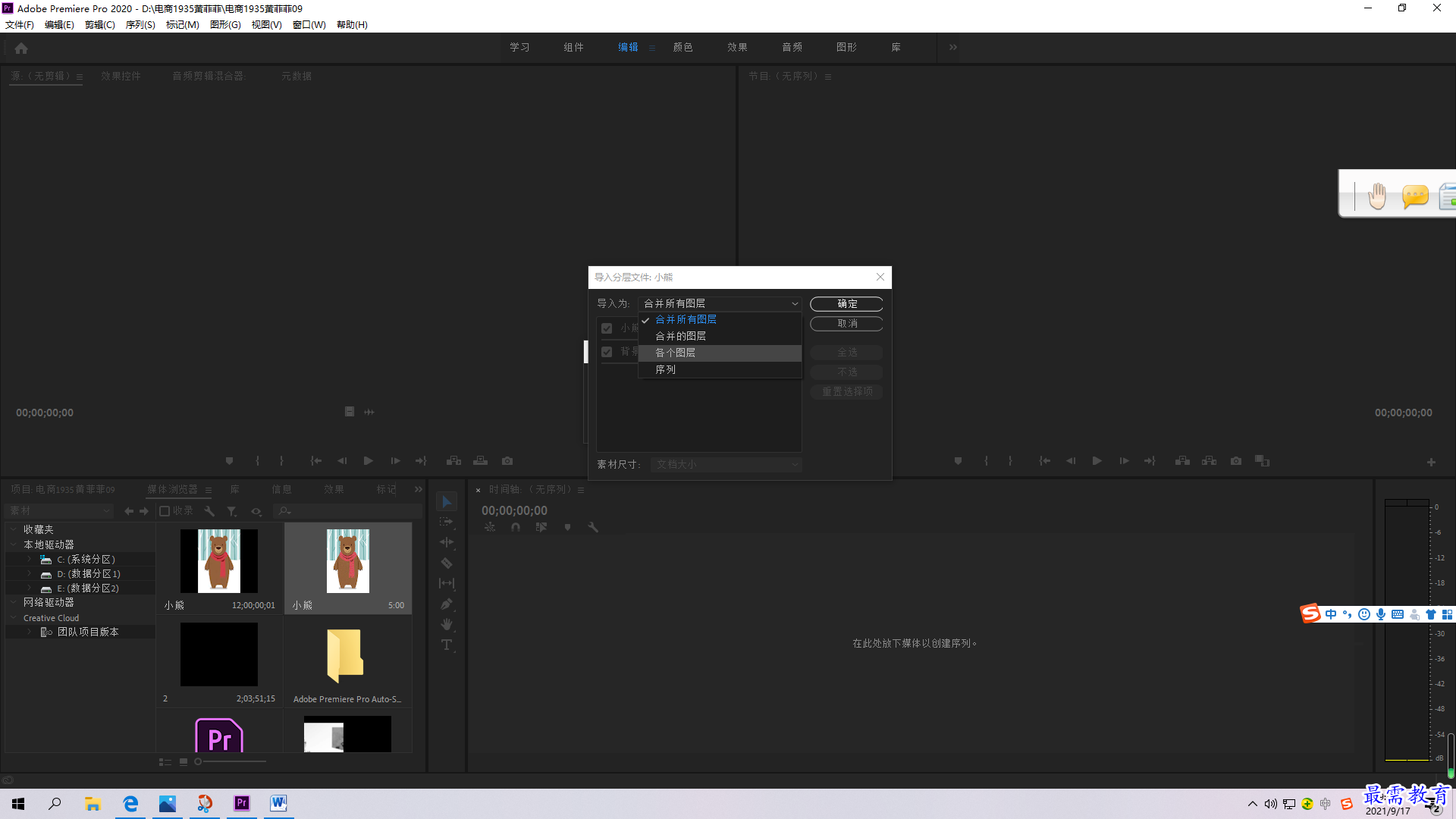Open Windows Start menu
The height and width of the screenshot is (819, 1456).
pos(18,803)
